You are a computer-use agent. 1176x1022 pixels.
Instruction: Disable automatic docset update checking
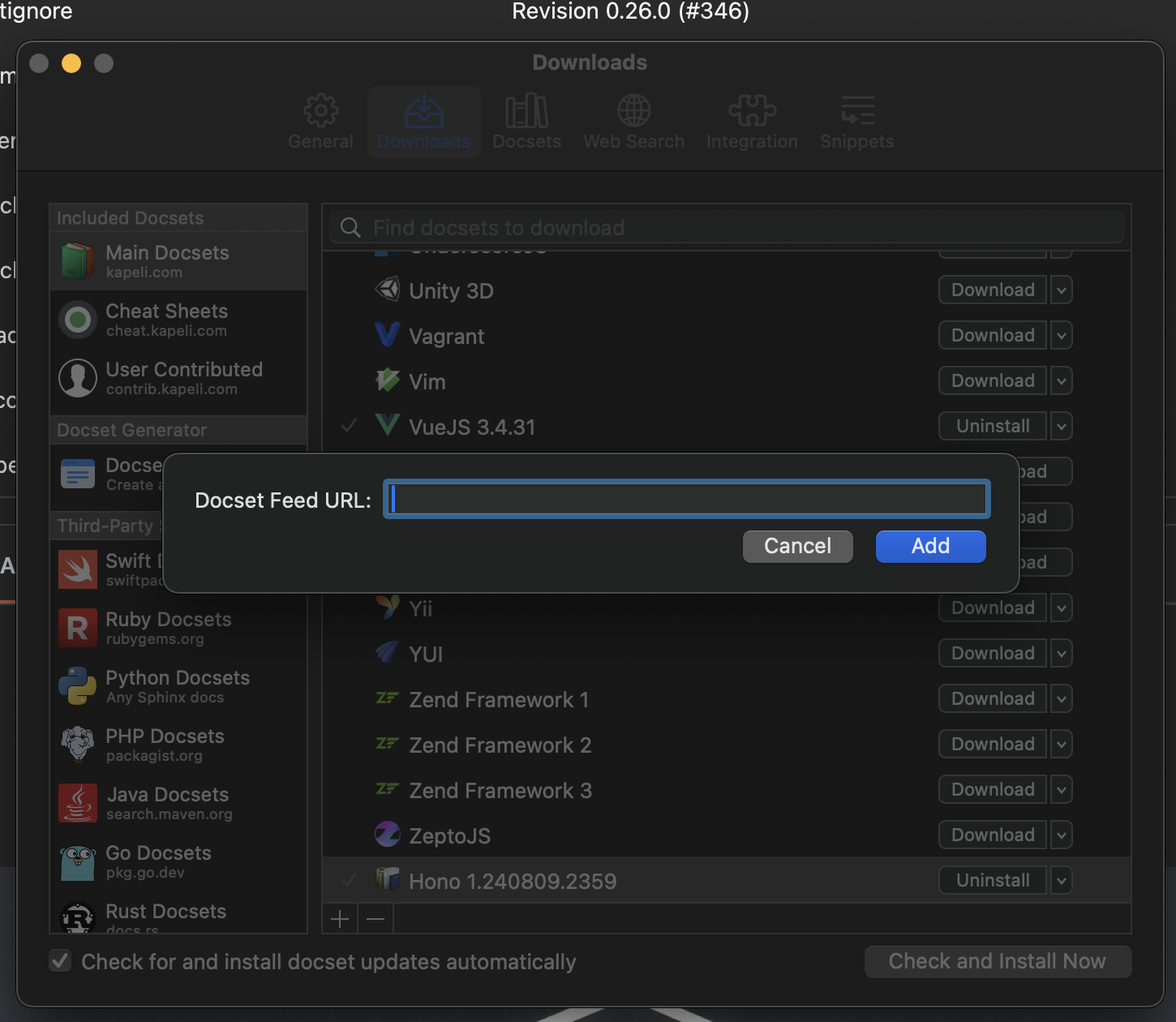click(60, 960)
